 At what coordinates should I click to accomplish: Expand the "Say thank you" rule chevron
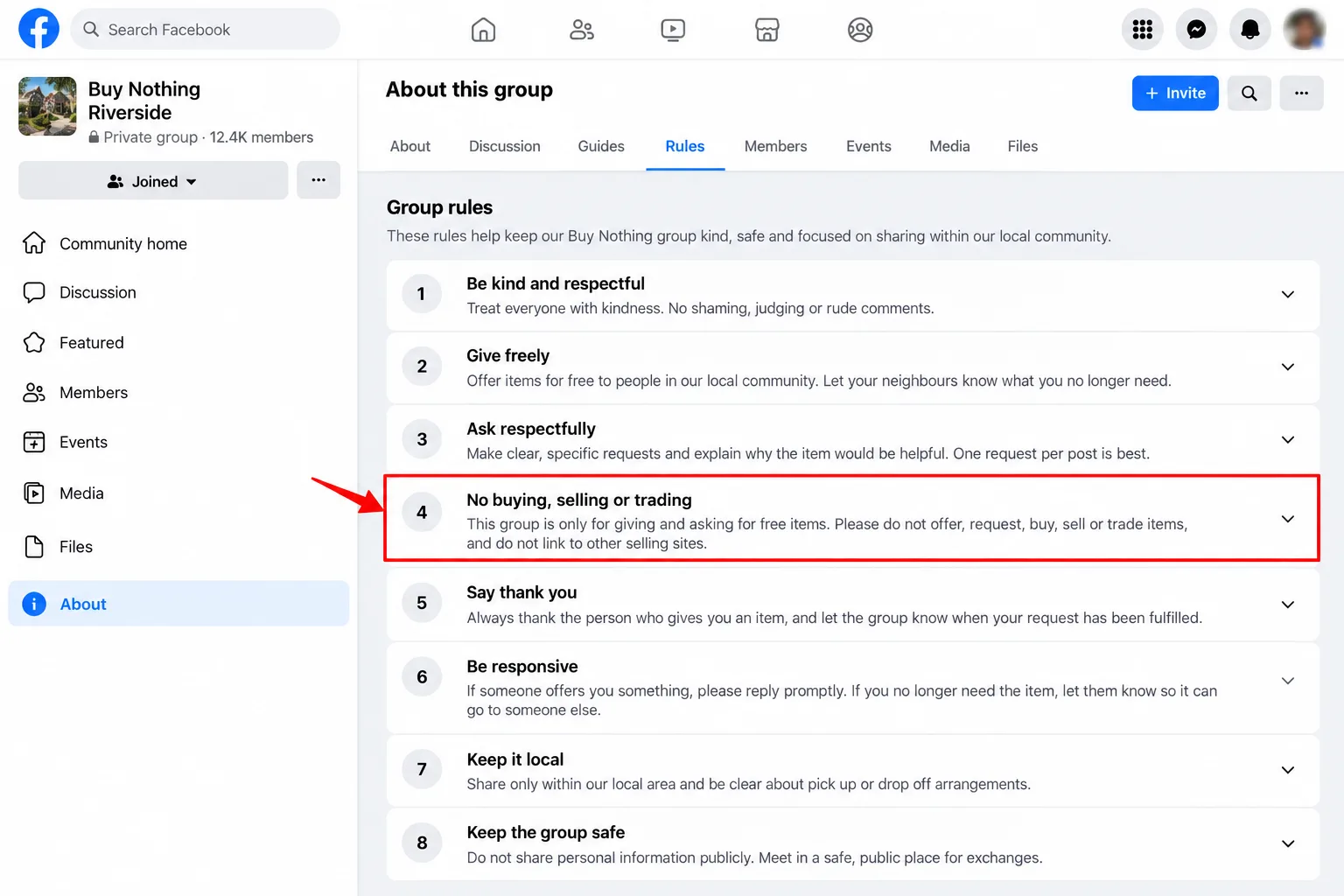point(1287,605)
